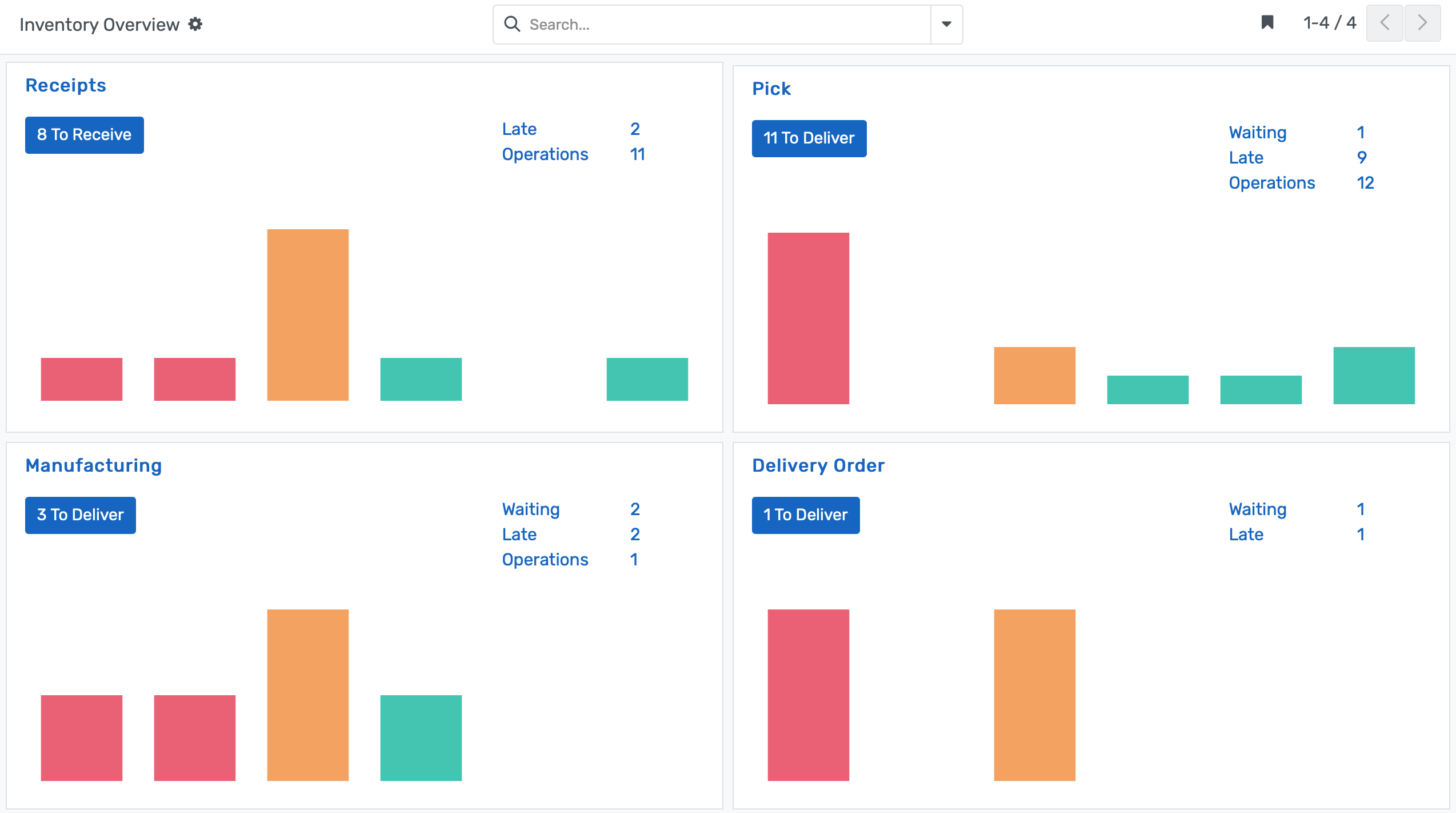
Task: Click the magnifying glass search icon
Action: click(511, 24)
